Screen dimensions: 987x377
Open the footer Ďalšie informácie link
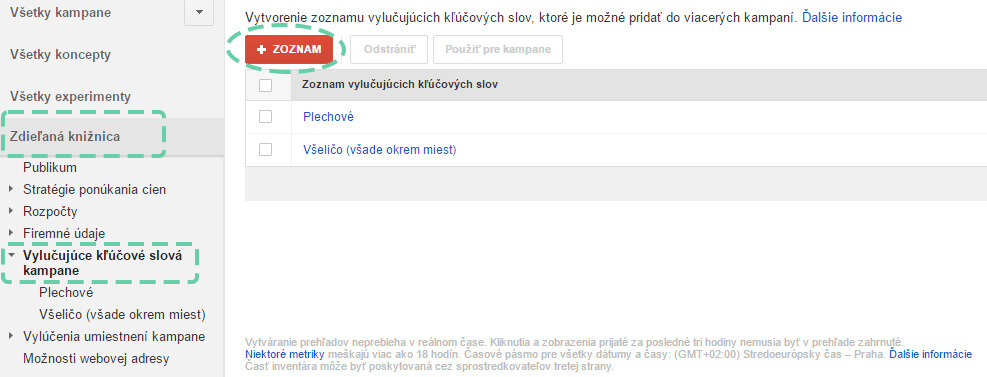pos(930,354)
